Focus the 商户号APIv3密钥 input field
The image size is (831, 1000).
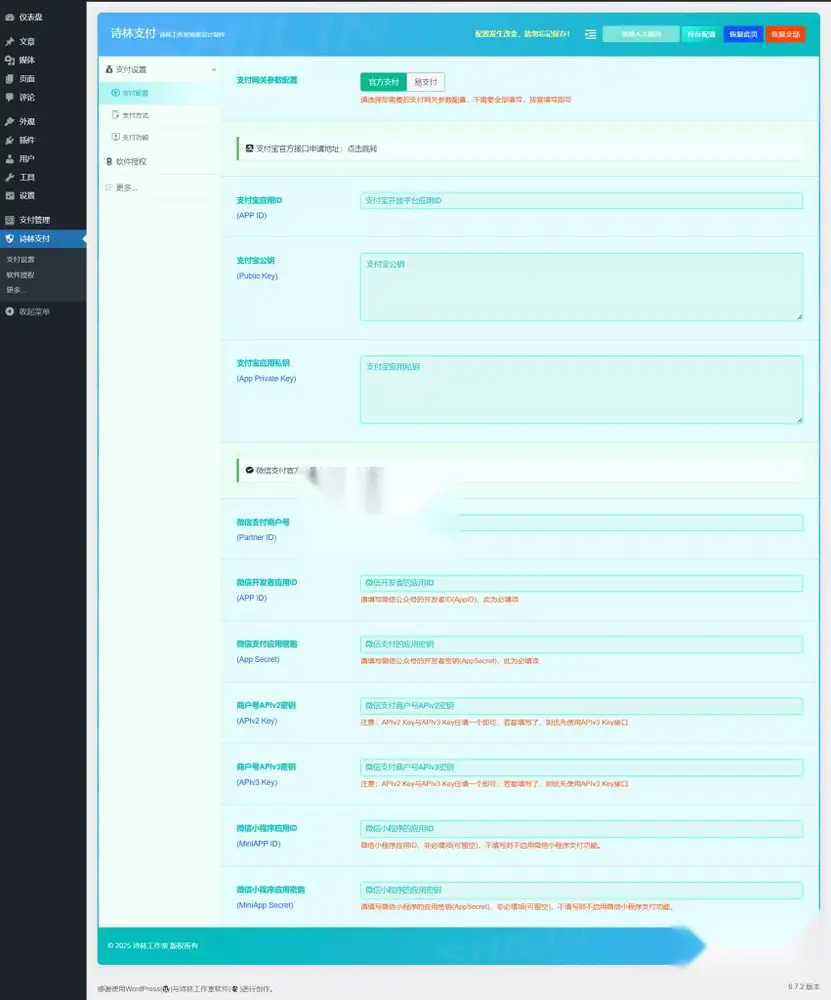pos(581,767)
